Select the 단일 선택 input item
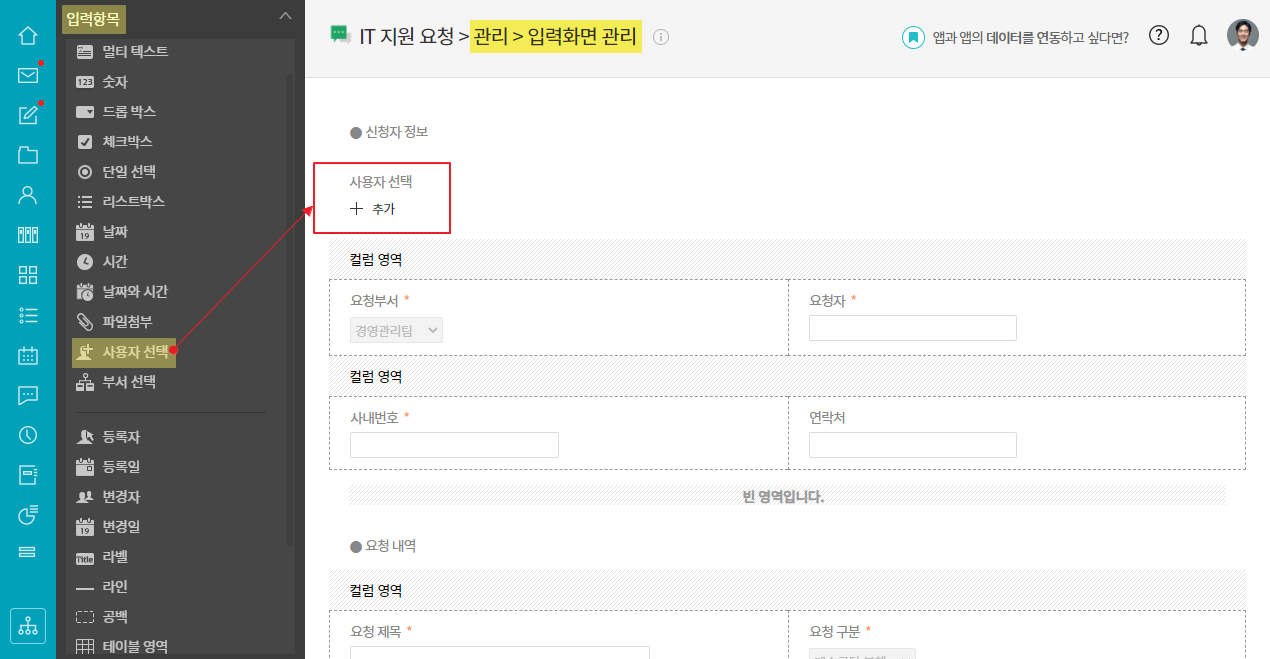This screenshot has height=659, width=1270. pos(129,172)
